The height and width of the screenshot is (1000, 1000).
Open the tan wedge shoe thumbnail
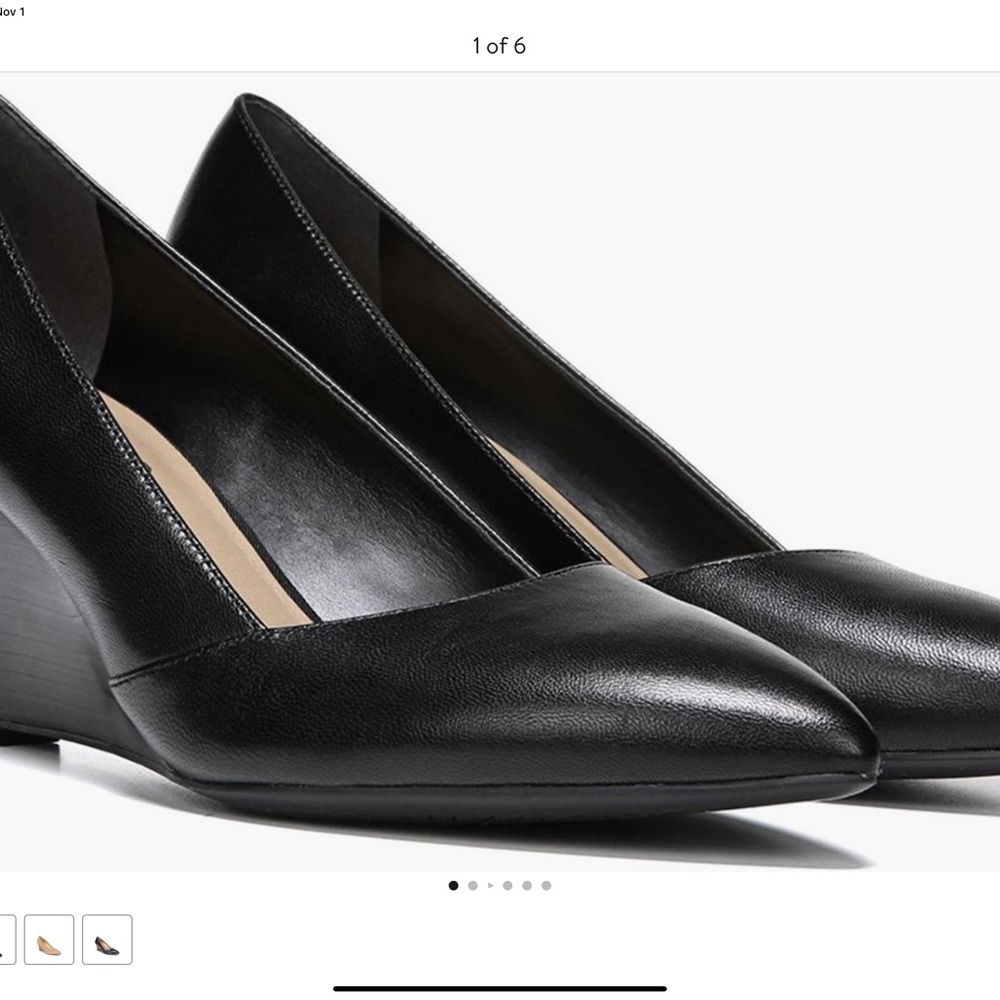pos(49,939)
